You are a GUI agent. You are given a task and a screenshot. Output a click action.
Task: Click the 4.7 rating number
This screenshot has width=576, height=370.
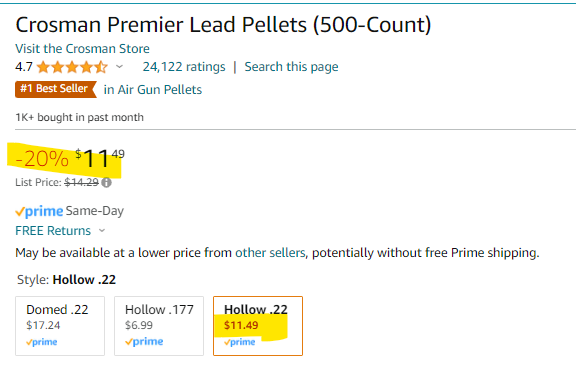(24, 67)
